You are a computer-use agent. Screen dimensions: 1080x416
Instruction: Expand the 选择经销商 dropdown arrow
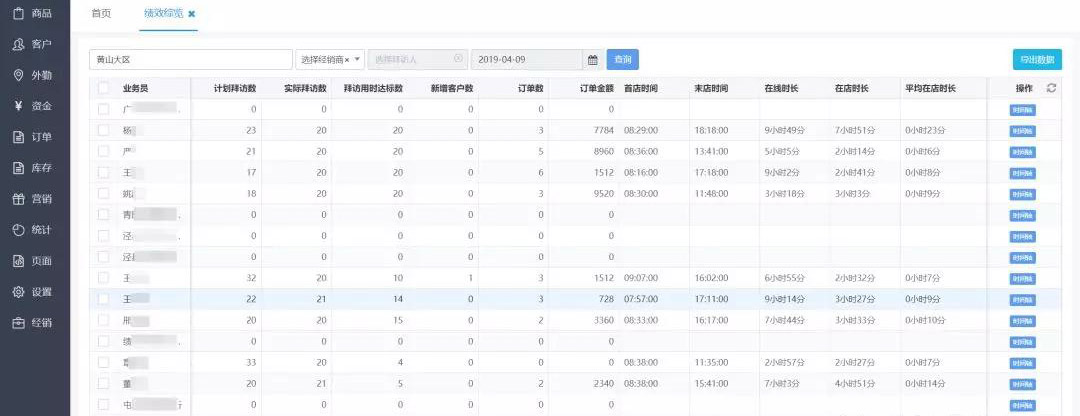point(357,60)
